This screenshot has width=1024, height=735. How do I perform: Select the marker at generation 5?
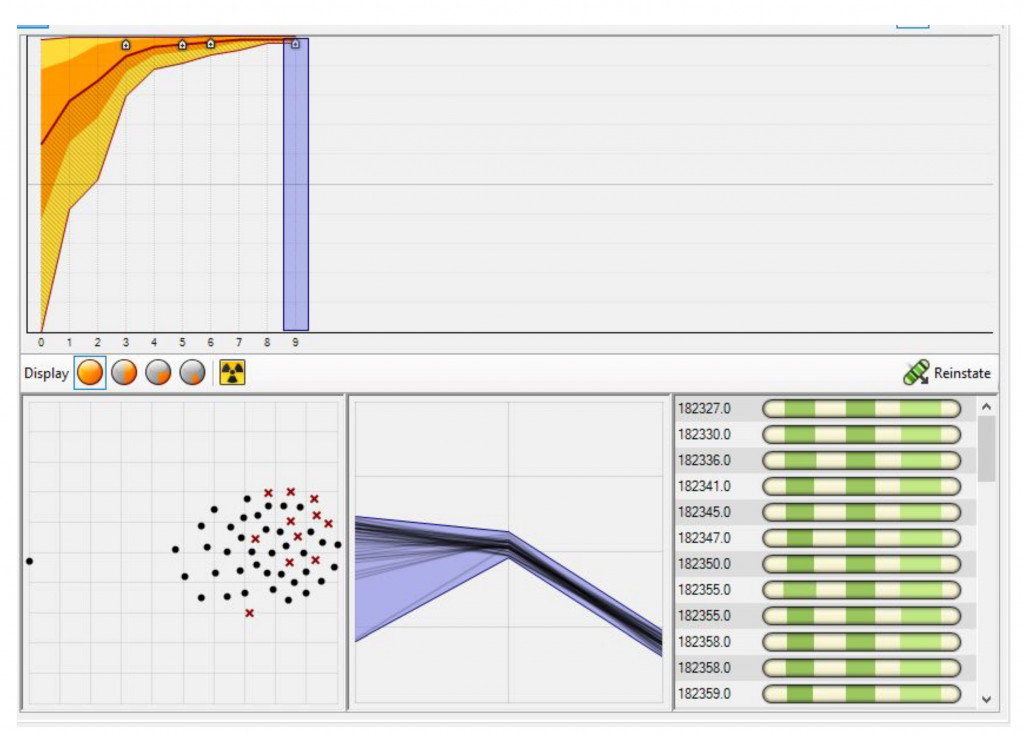tap(182, 45)
